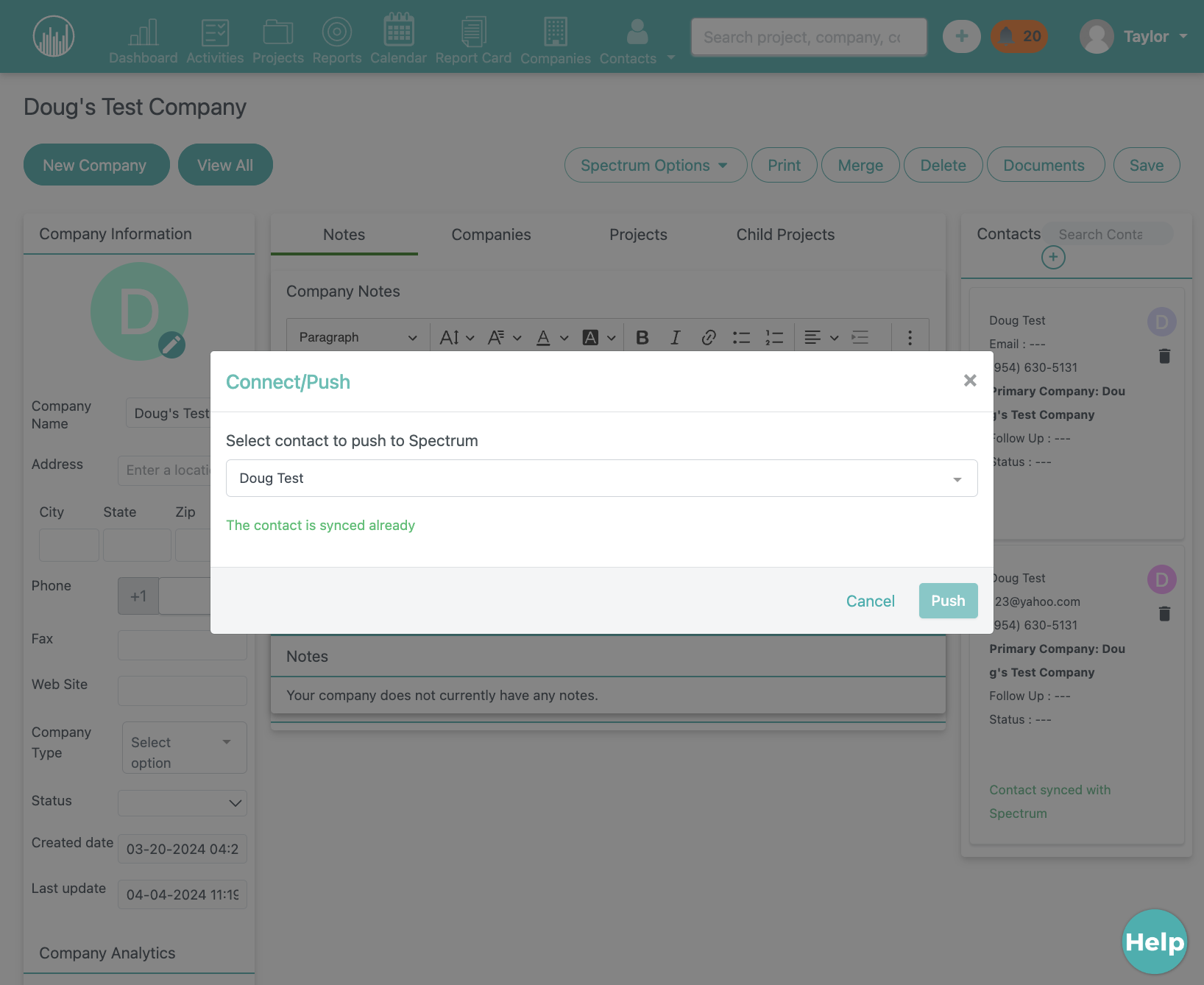This screenshot has width=1204, height=985.
Task: Focus the Search Contacts field
Action: coord(1108,234)
